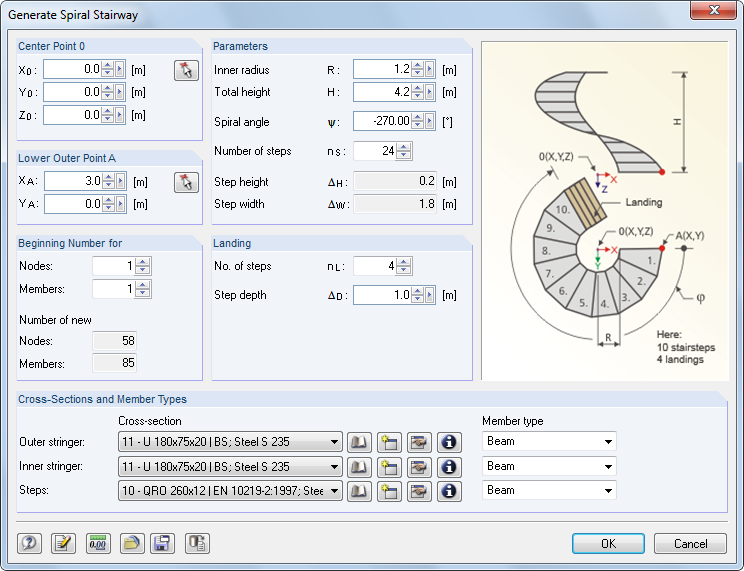Close the Generate Spiral Stairway dialog
Viewport: 744px width, 571px height.
coord(714,9)
